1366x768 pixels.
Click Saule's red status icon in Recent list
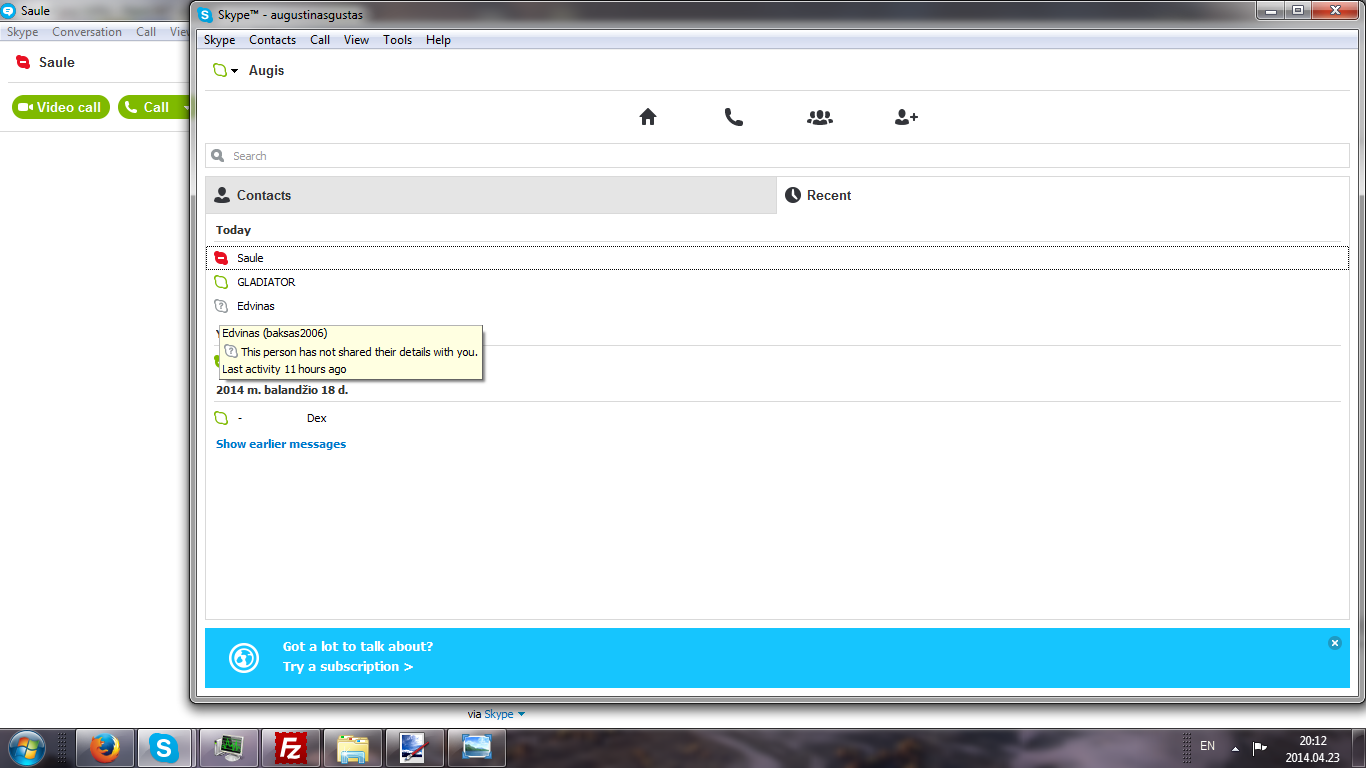coord(222,258)
